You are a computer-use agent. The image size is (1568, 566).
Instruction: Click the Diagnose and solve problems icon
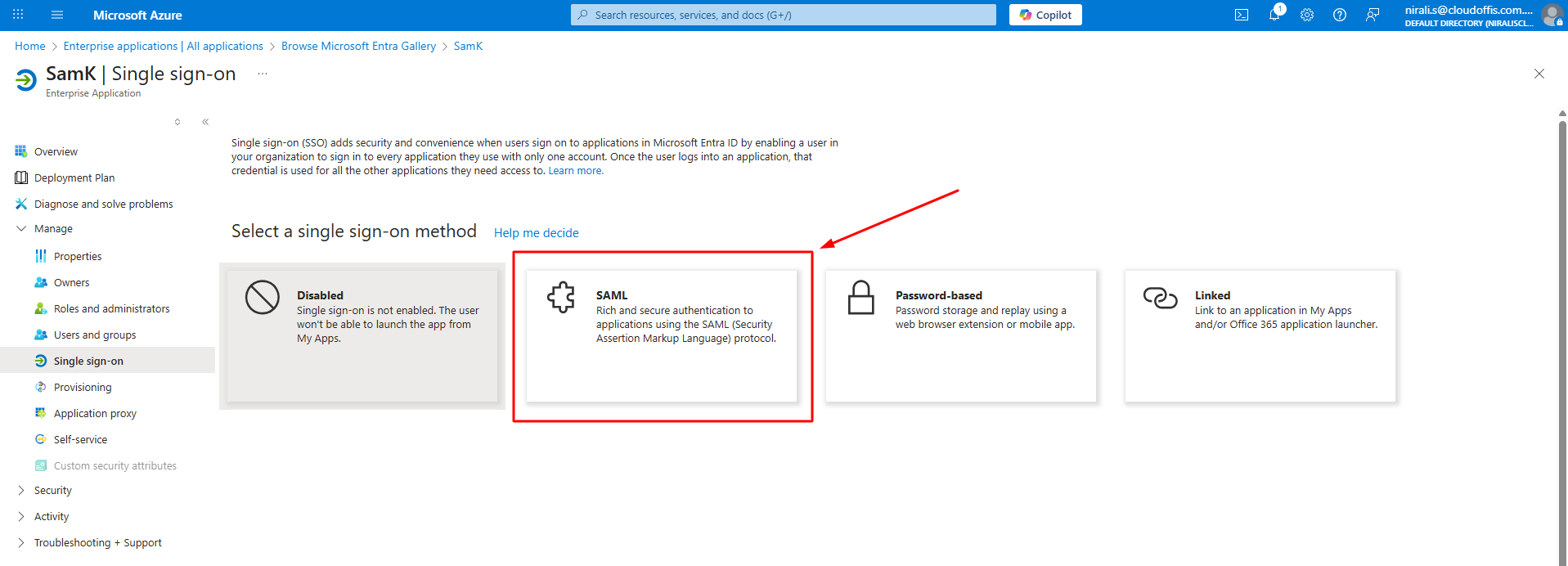21,204
